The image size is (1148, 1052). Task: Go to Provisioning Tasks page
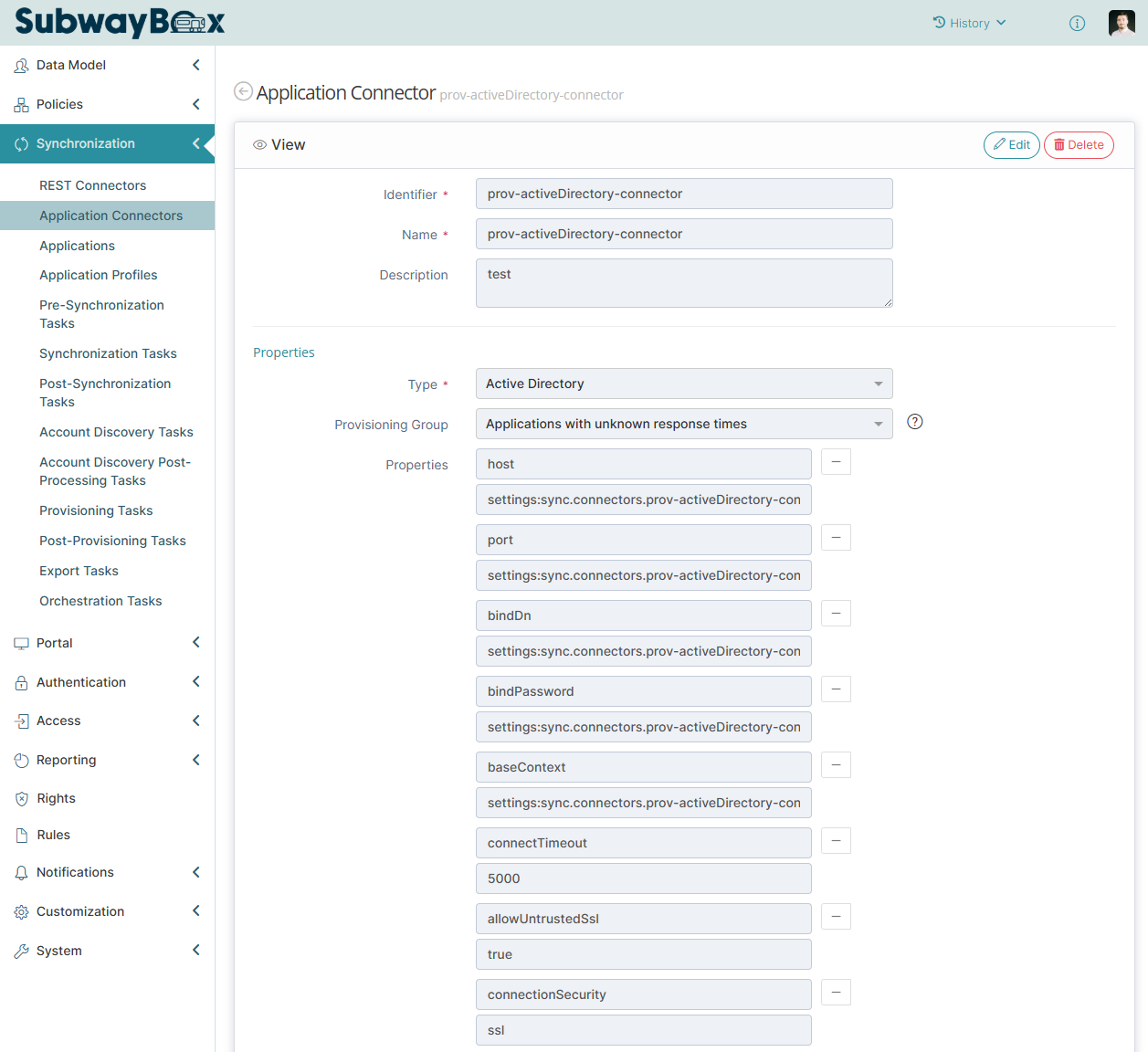coord(96,510)
